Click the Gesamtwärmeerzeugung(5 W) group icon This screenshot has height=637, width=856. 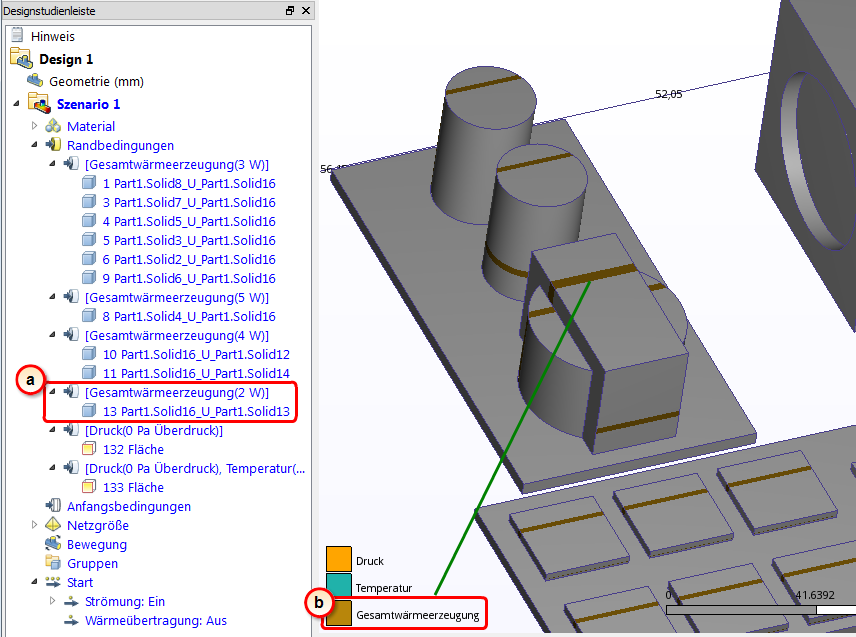pos(71,297)
